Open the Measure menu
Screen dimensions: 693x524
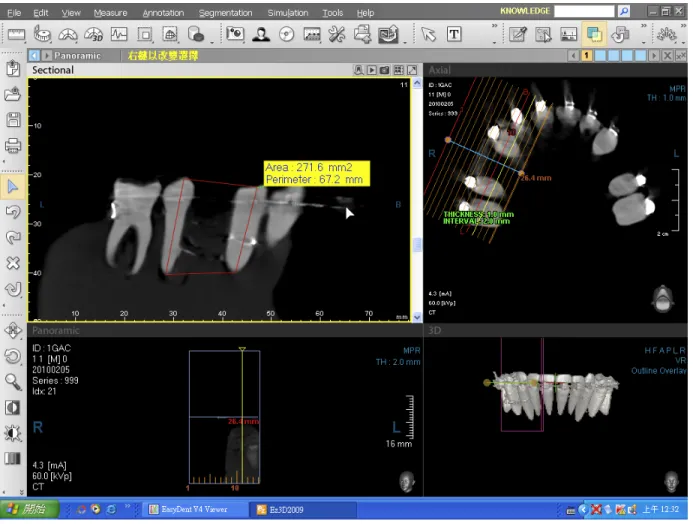point(110,13)
